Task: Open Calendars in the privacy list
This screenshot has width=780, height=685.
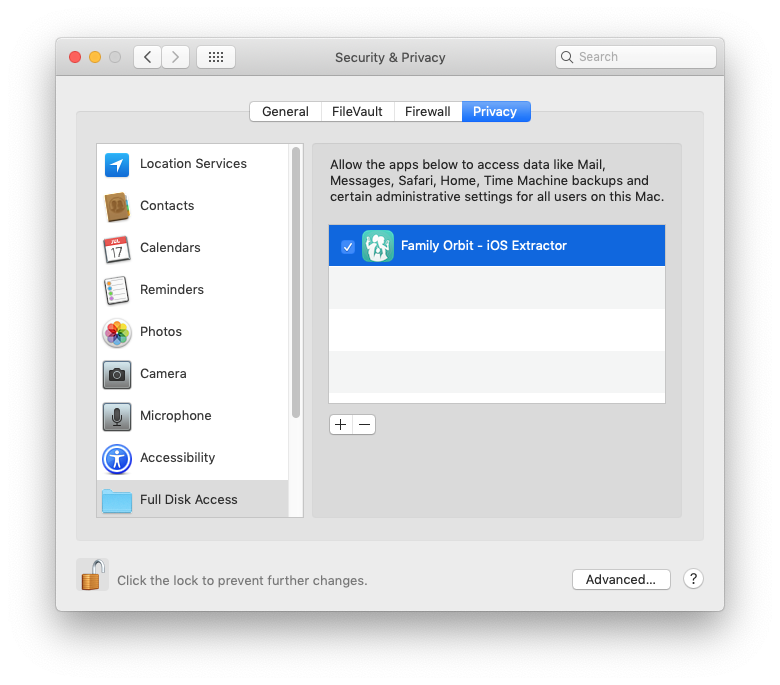Action: click(170, 248)
